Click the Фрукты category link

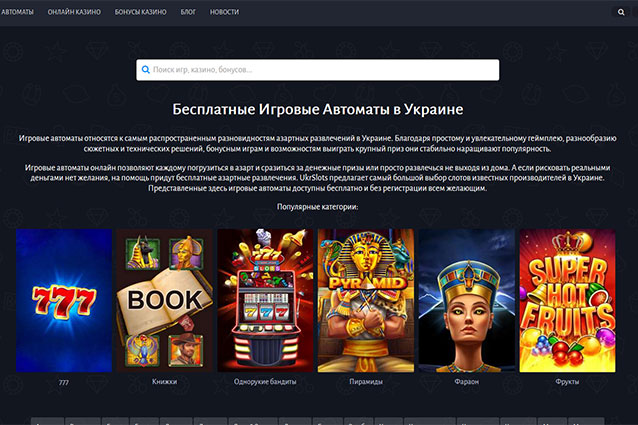click(x=567, y=382)
